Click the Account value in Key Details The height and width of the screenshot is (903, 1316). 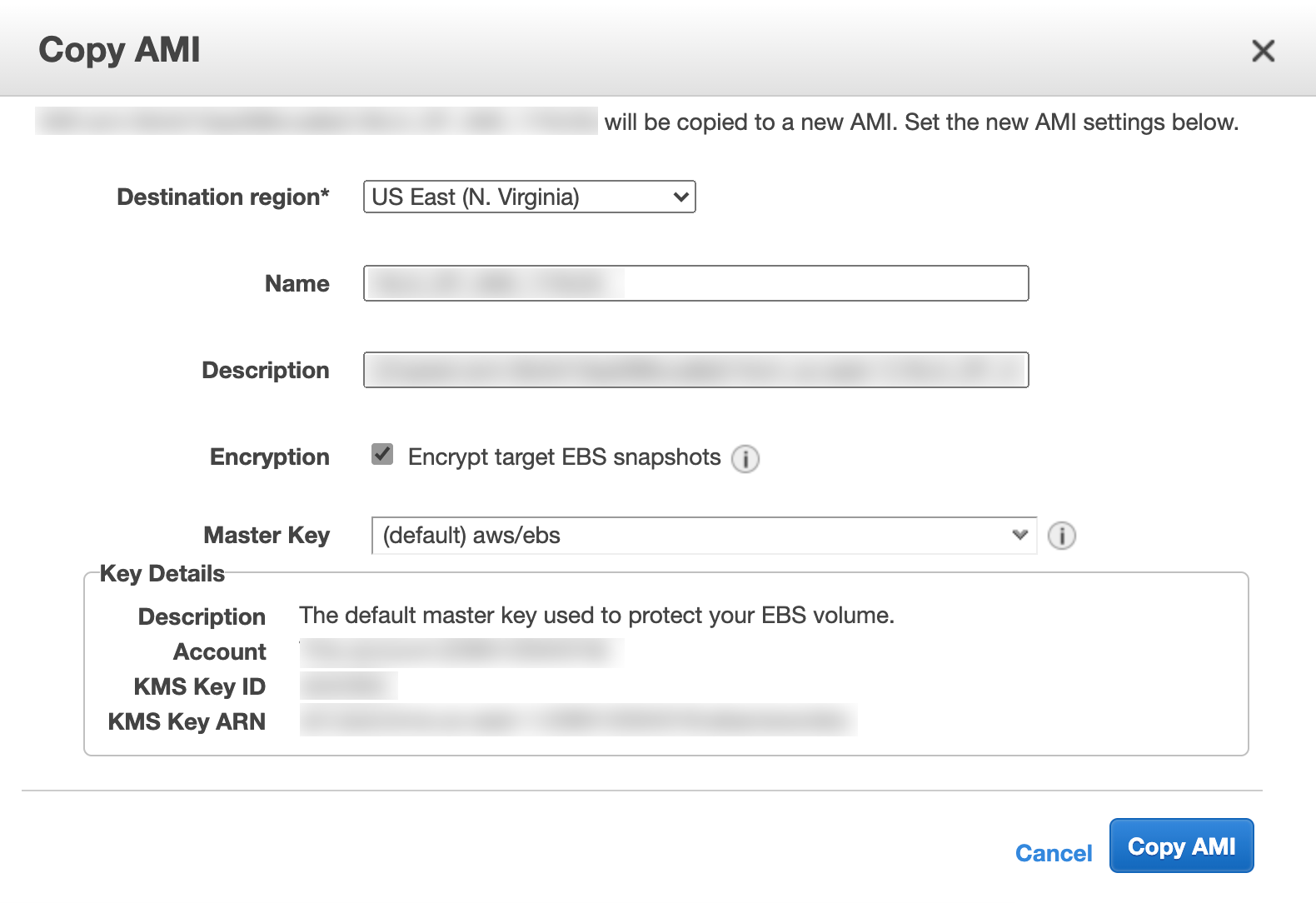click(x=461, y=651)
